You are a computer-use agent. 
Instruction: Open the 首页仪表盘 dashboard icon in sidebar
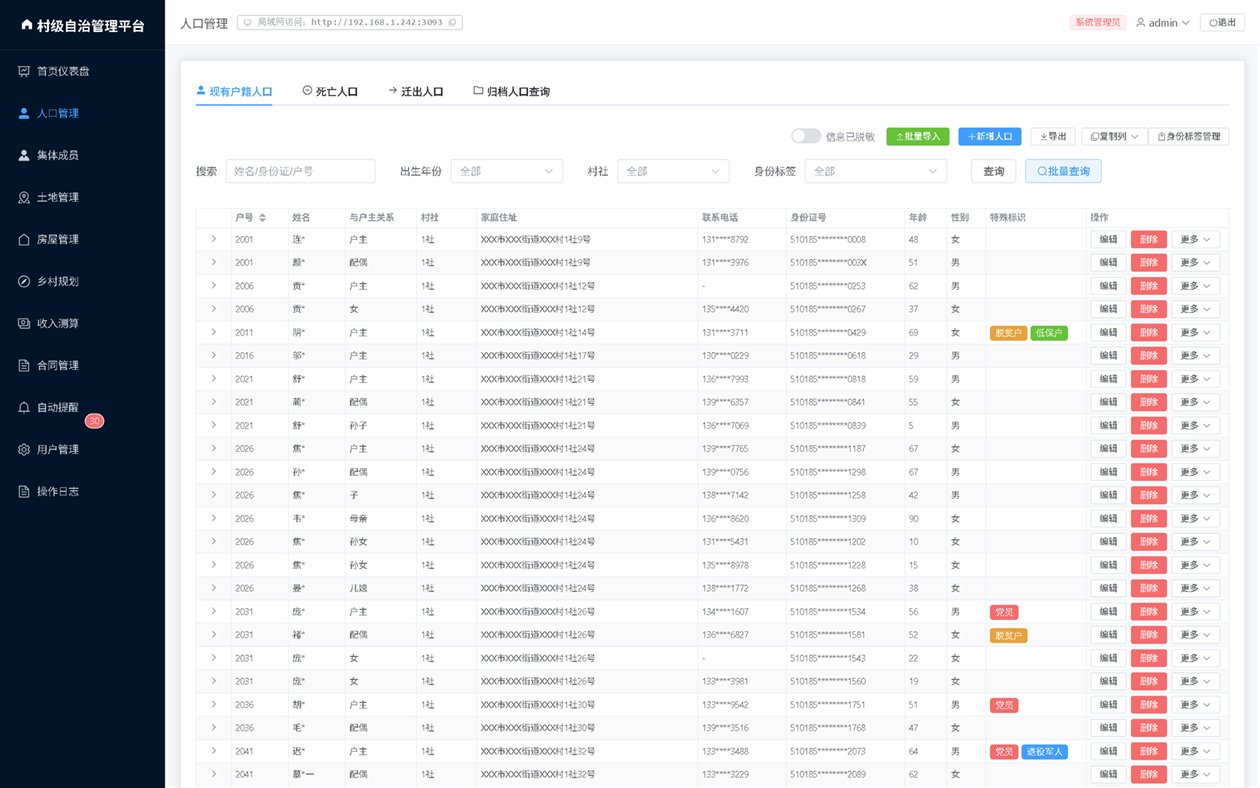click(x=24, y=71)
